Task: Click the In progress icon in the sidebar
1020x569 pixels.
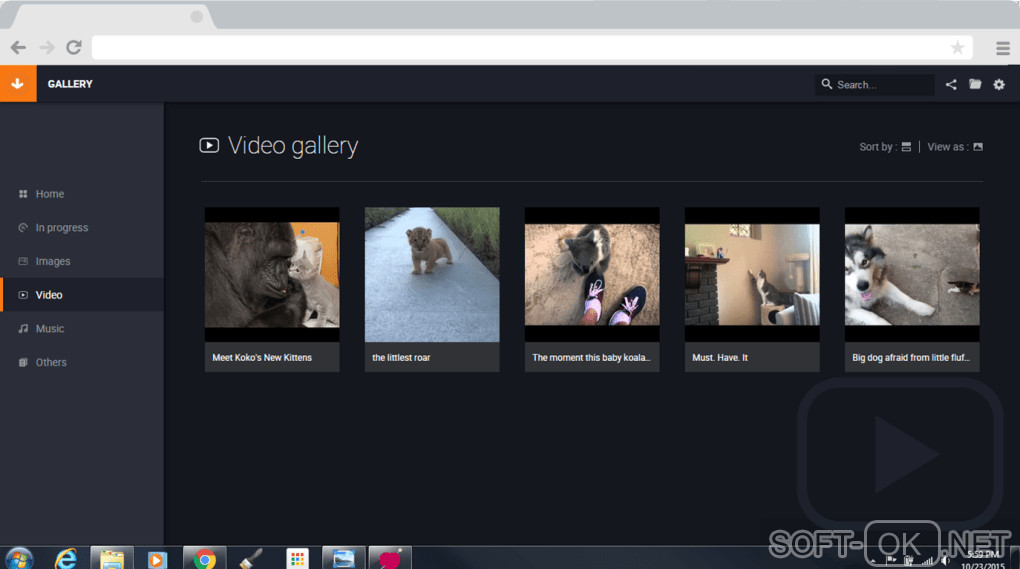Action: point(23,228)
